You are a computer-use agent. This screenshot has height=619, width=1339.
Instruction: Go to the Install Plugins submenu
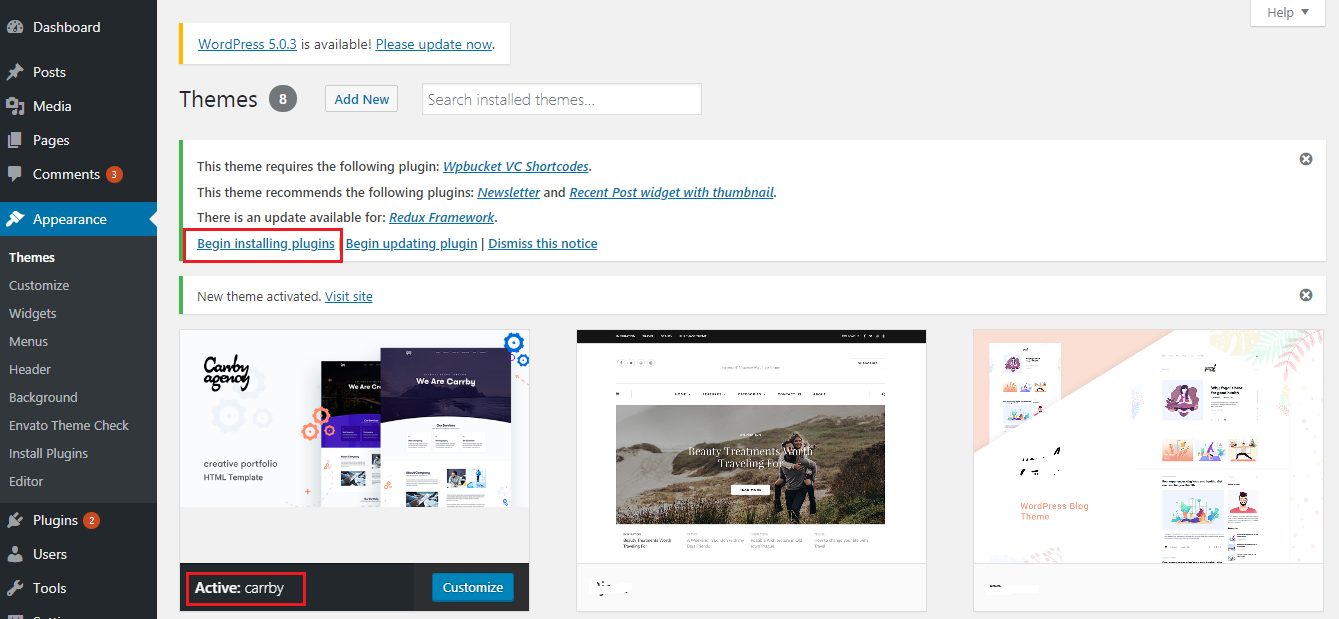[48, 453]
